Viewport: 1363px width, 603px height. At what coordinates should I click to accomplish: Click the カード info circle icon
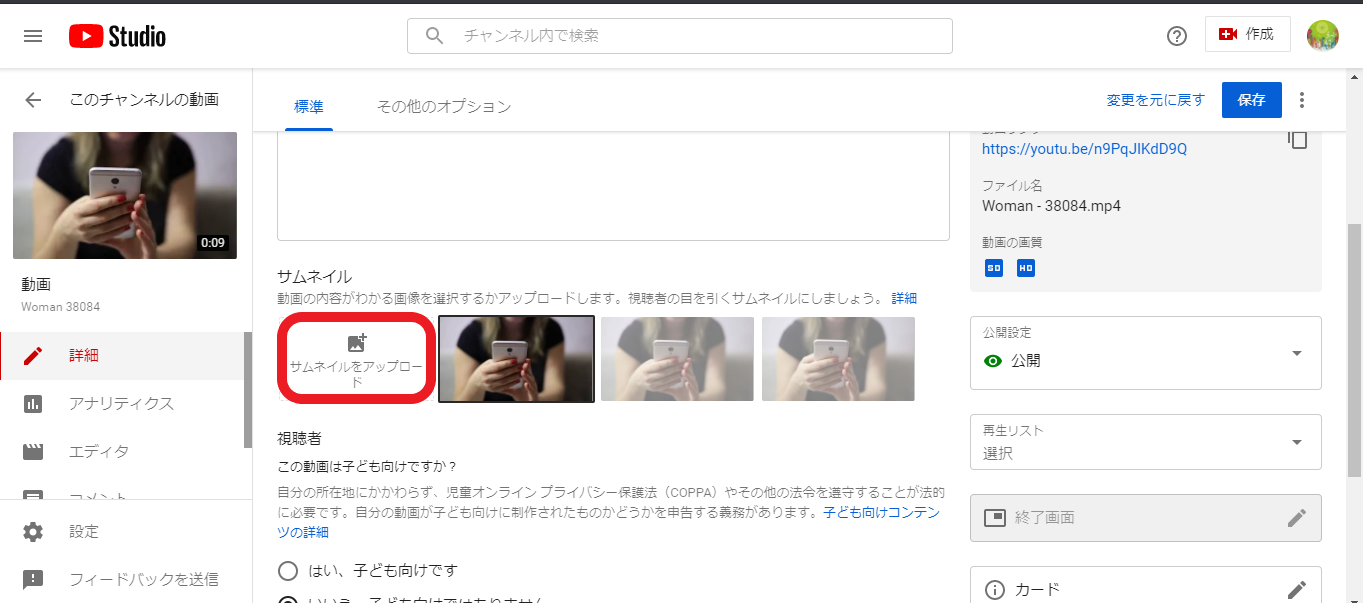coord(994,590)
